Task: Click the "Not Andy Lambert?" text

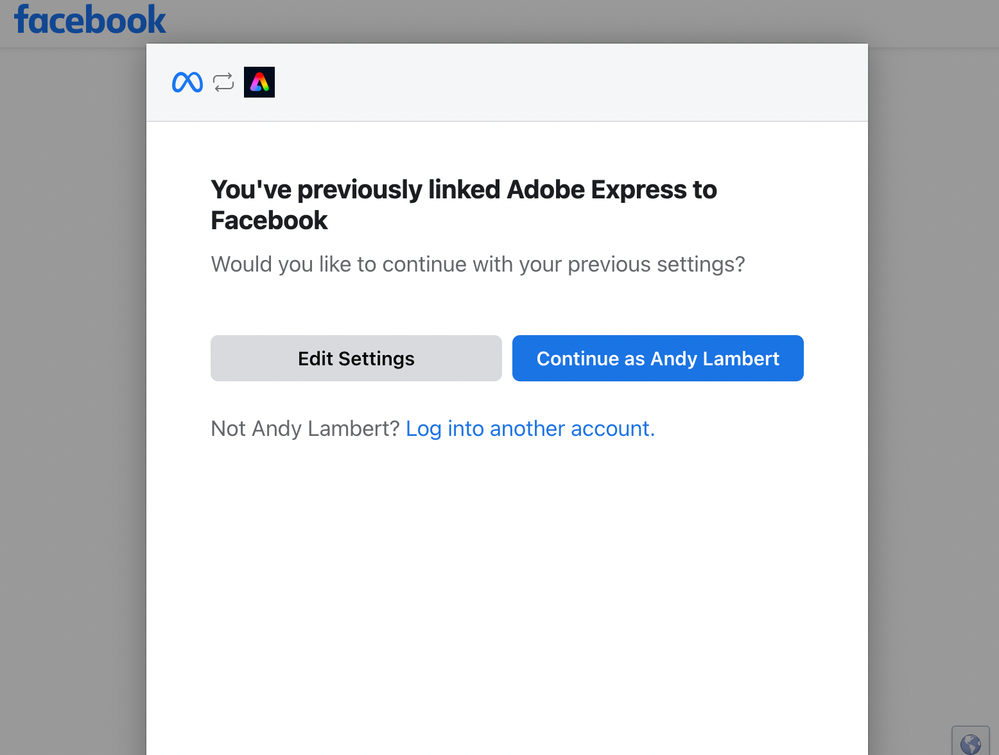Action: pyautogui.click(x=305, y=429)
